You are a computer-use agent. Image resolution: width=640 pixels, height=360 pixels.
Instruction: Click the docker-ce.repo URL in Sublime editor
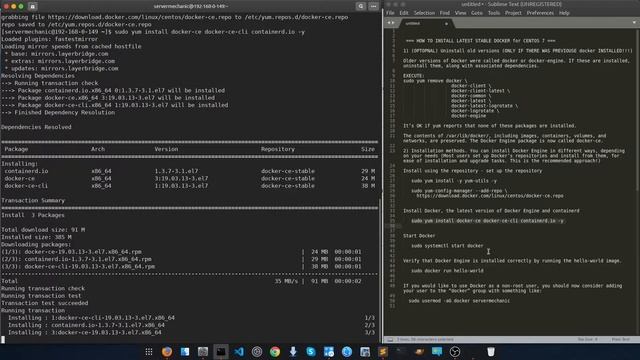pyautogui.click(x=490, y=196)
